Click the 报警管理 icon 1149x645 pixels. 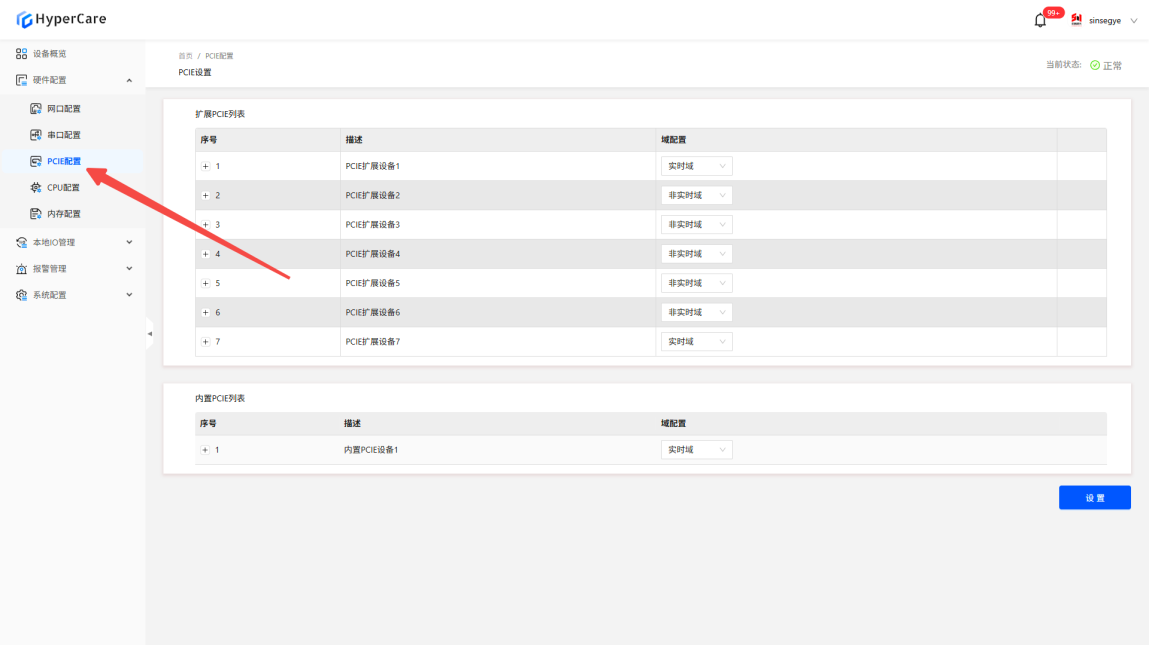[x=21, y=269]
